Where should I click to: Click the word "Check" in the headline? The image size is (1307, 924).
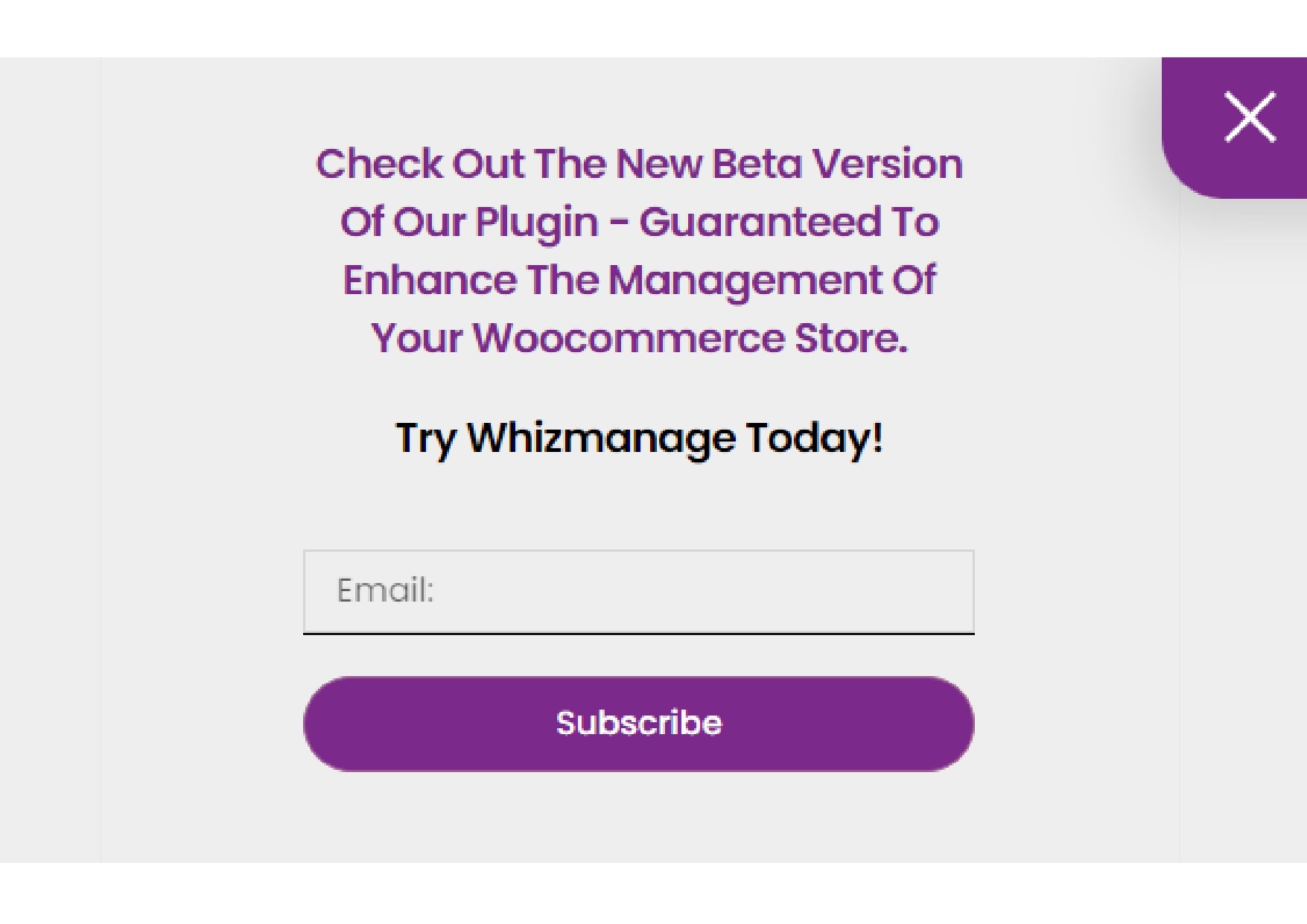tap(379, 164)
